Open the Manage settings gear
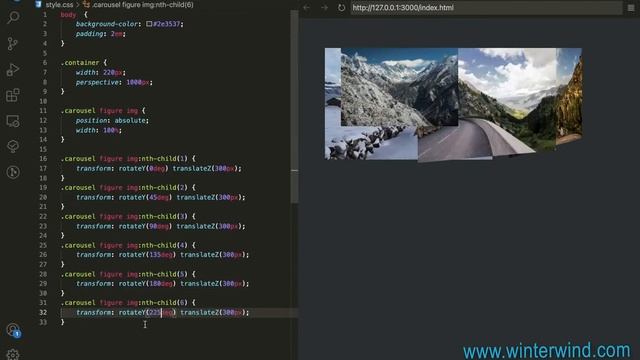This screenshot has height=360, width=640. [13, 354]
